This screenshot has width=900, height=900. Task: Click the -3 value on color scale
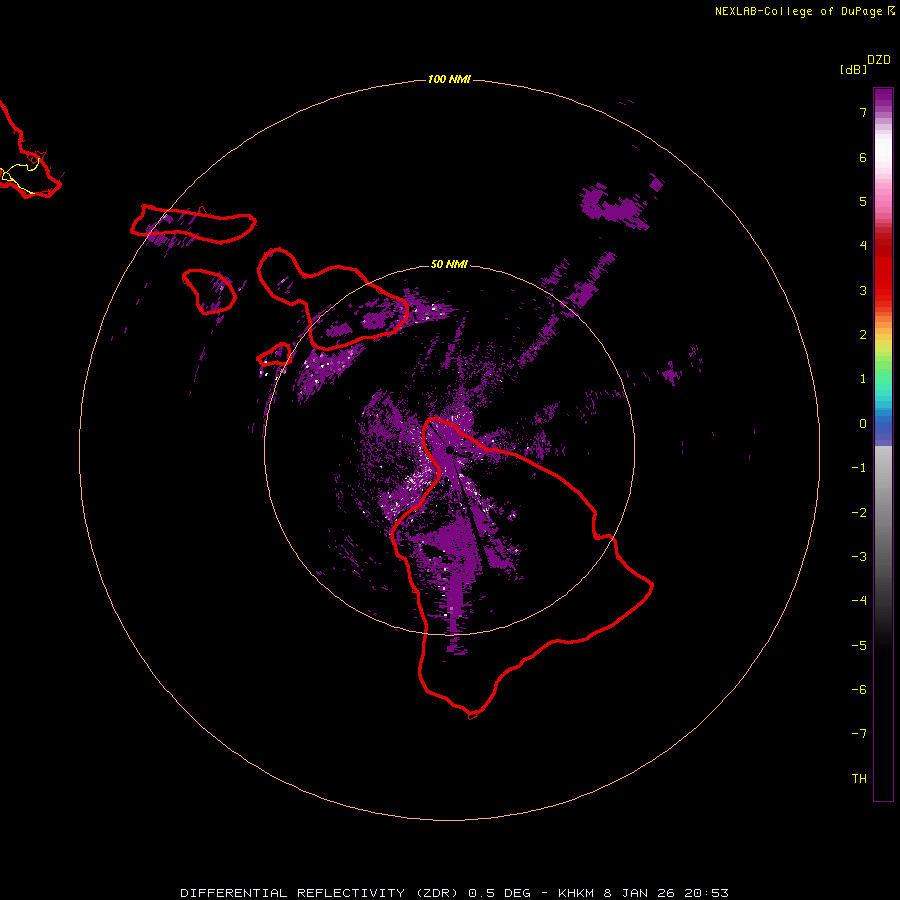[x=859, y=557]
